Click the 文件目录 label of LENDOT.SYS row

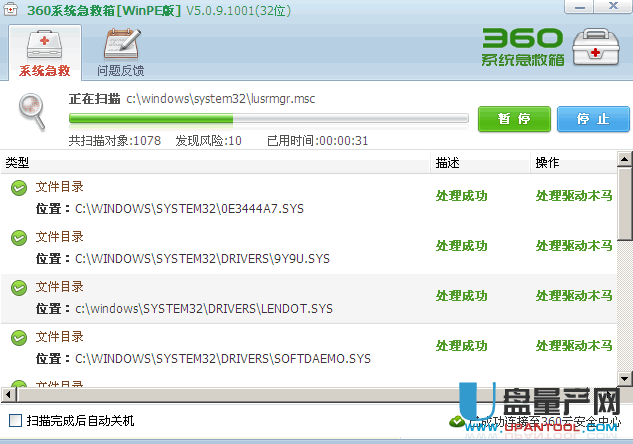tap(60, 287)
